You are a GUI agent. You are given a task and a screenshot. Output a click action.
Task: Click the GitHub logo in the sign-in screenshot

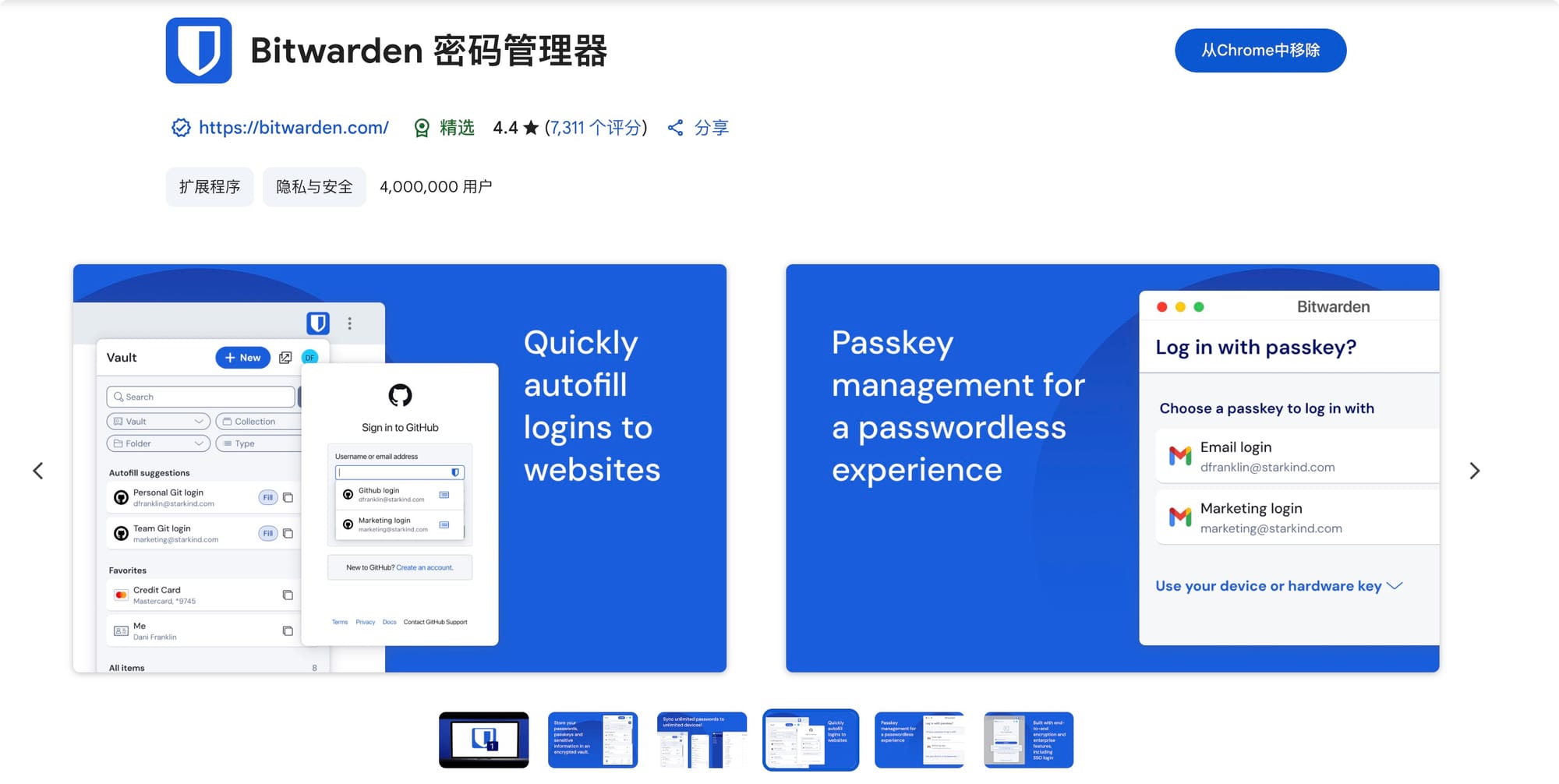click(399, 395)
